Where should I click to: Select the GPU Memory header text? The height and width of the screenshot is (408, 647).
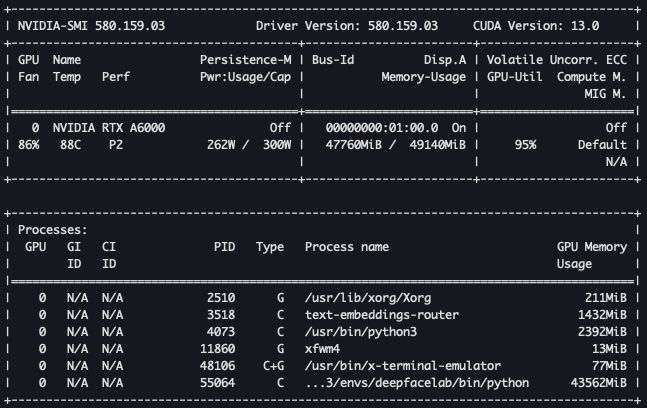pos(592,247)
